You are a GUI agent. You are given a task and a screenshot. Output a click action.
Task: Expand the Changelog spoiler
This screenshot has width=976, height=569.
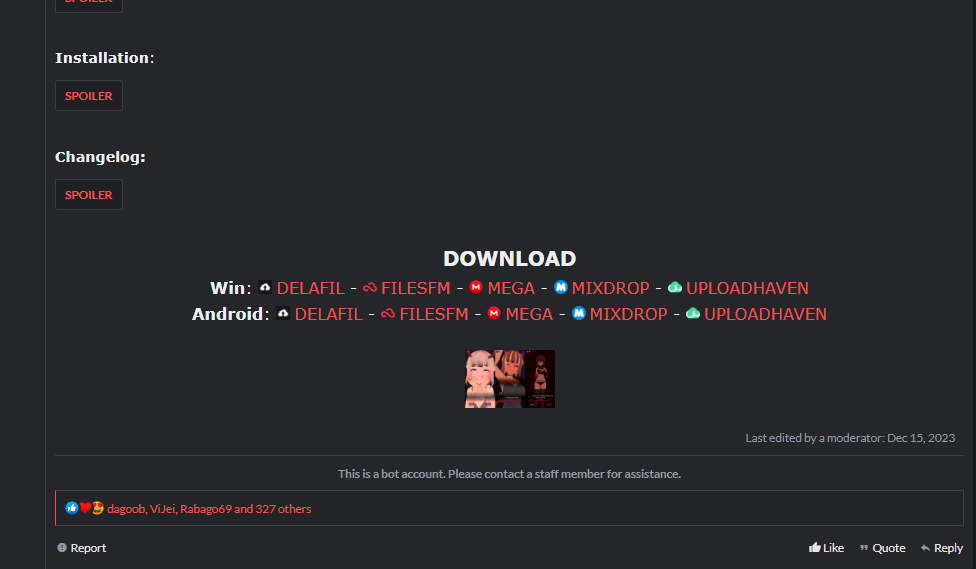pos(89,195)
